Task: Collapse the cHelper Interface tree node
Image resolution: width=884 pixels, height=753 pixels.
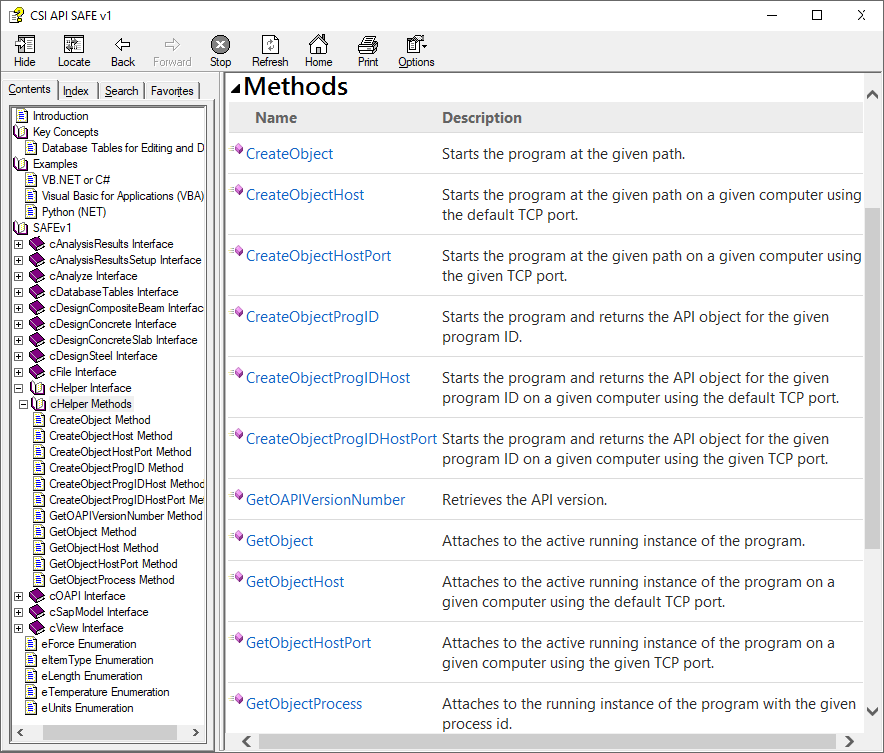Action: click(19, 388)
